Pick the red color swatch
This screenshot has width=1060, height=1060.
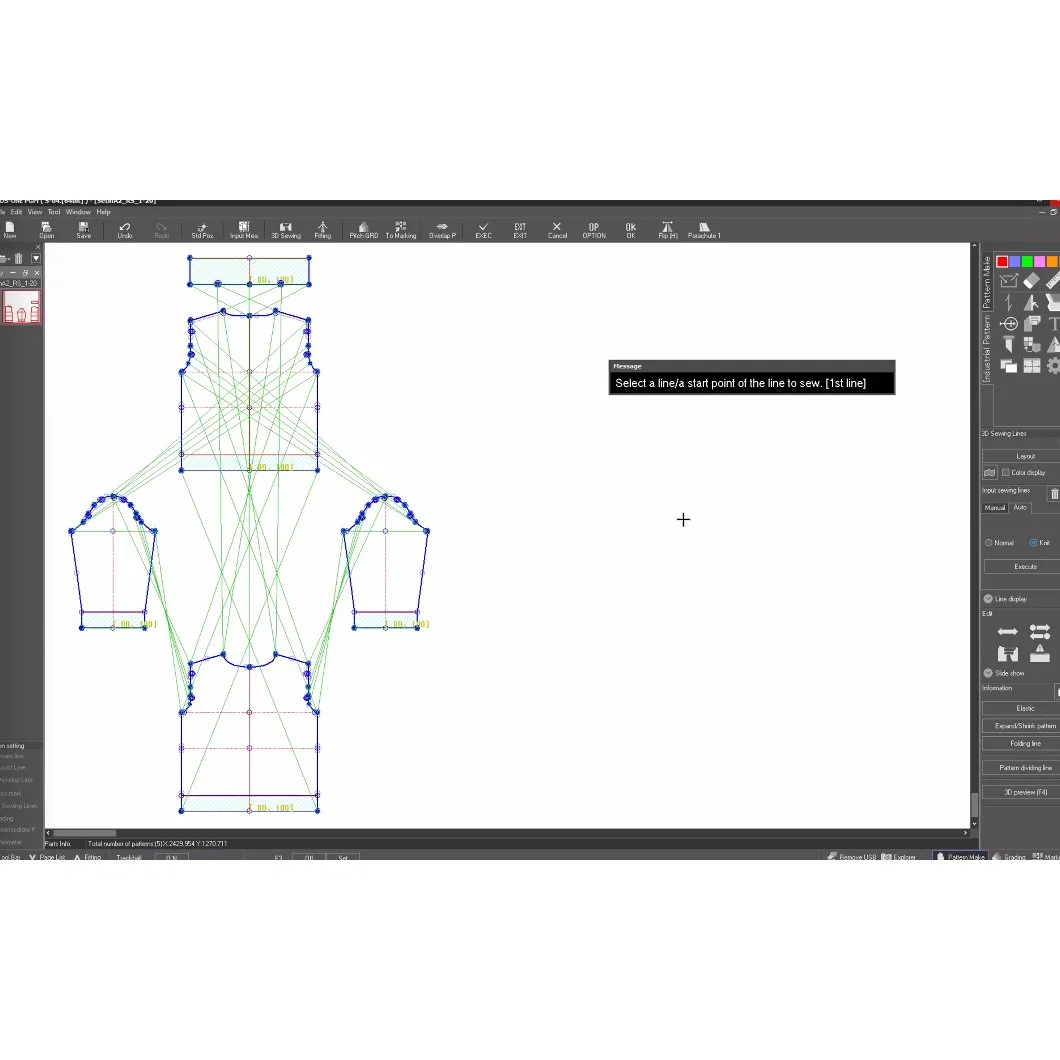pos(1002,262)
